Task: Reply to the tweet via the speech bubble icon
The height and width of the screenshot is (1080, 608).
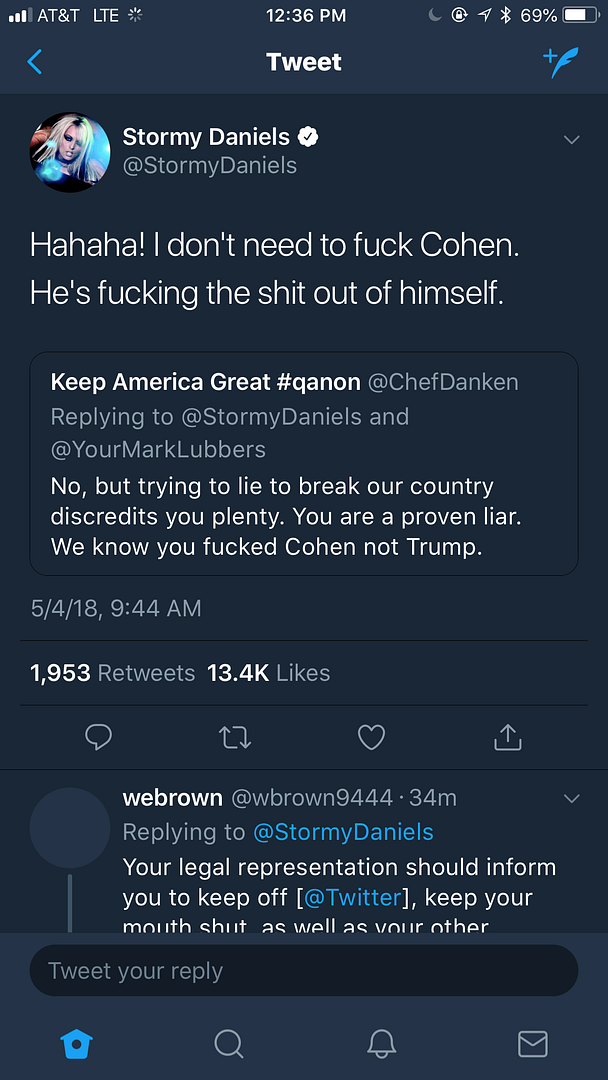Action: point(98,738)
